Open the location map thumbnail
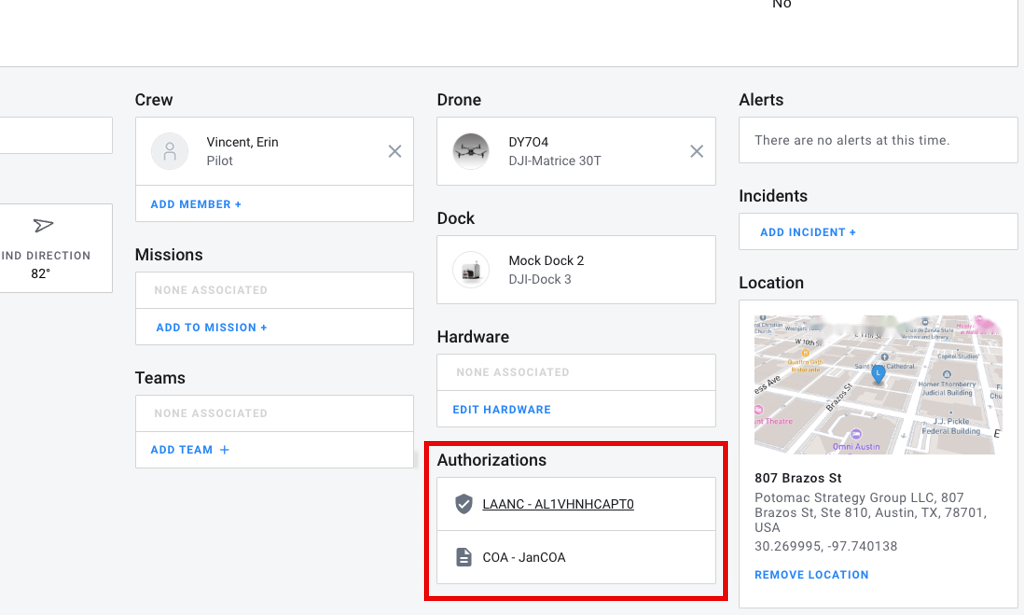 point(878,385)
